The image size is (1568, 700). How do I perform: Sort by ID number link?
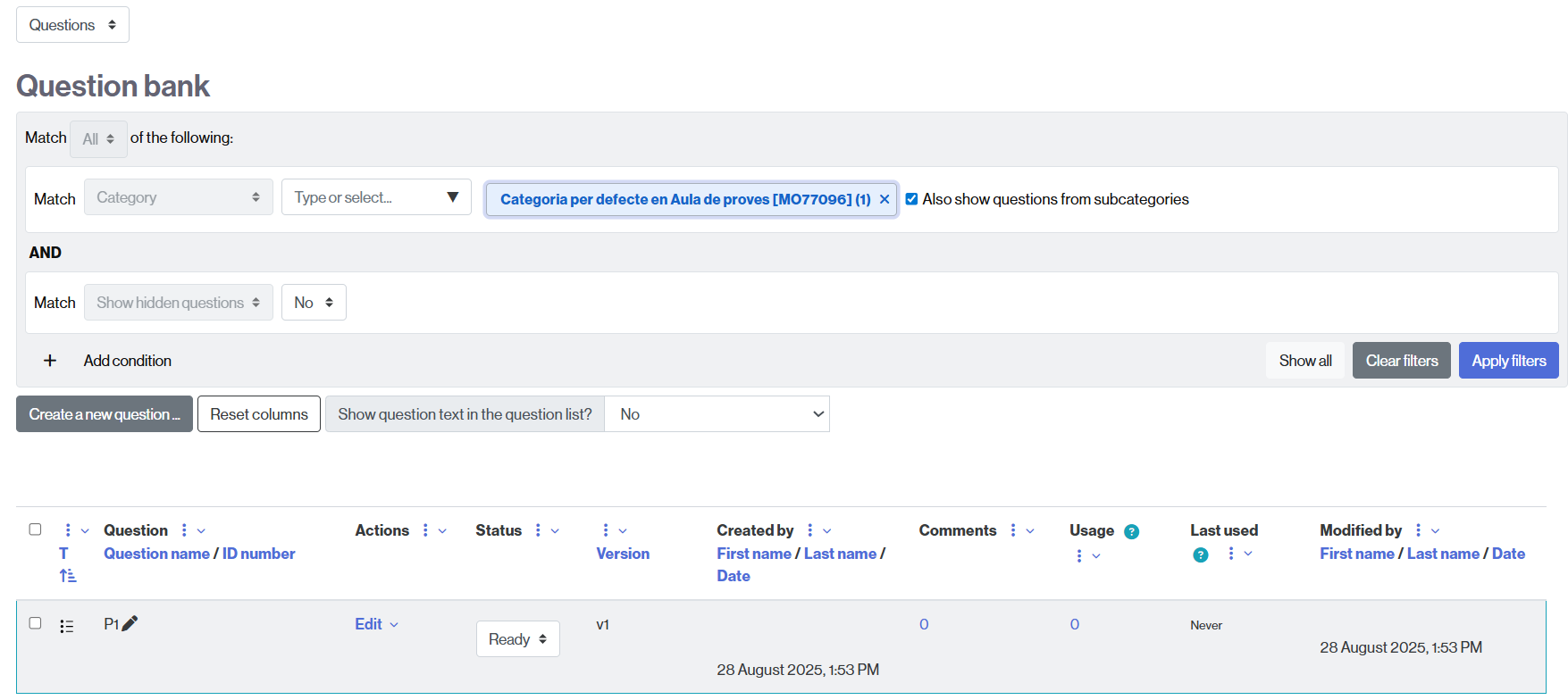tap(258, 554)
